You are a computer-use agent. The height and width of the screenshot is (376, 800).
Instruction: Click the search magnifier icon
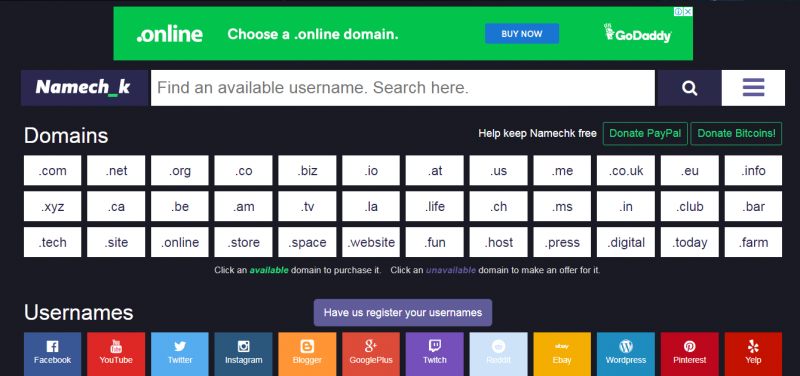pos(689,88)
